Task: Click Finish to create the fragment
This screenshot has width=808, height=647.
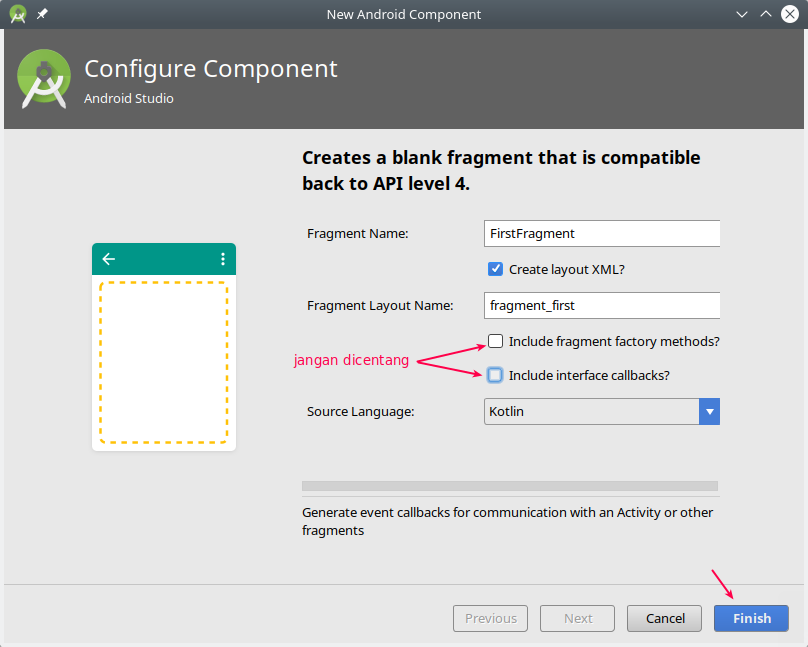Action: click(751, 618)
